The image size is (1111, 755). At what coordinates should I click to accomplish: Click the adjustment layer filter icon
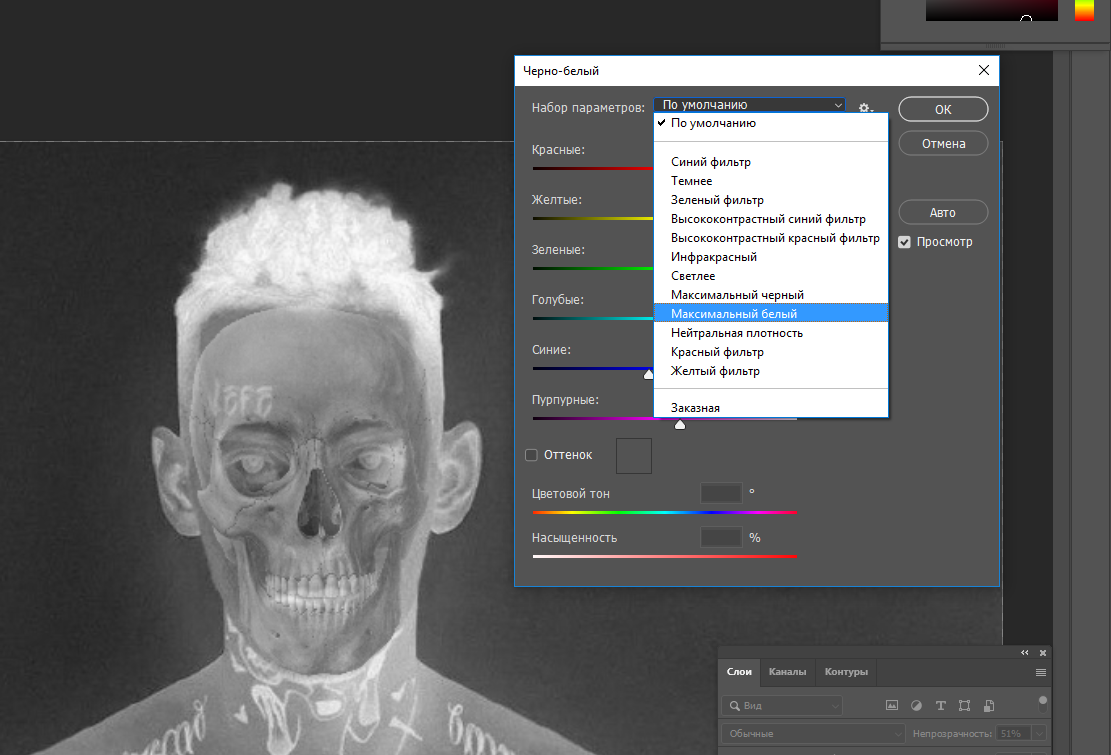point(916,705)
